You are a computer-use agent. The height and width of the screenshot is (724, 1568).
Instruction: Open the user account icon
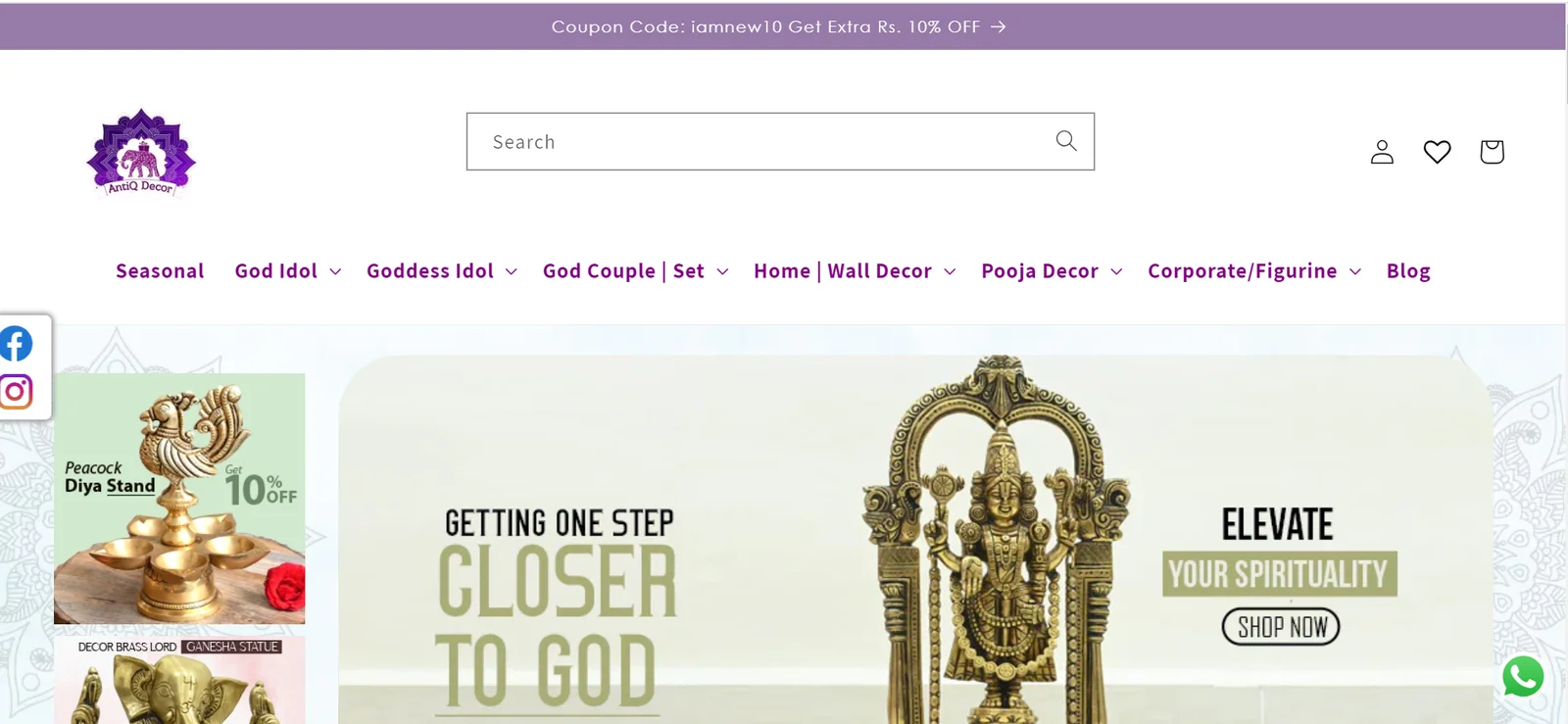coord(1382,152)
